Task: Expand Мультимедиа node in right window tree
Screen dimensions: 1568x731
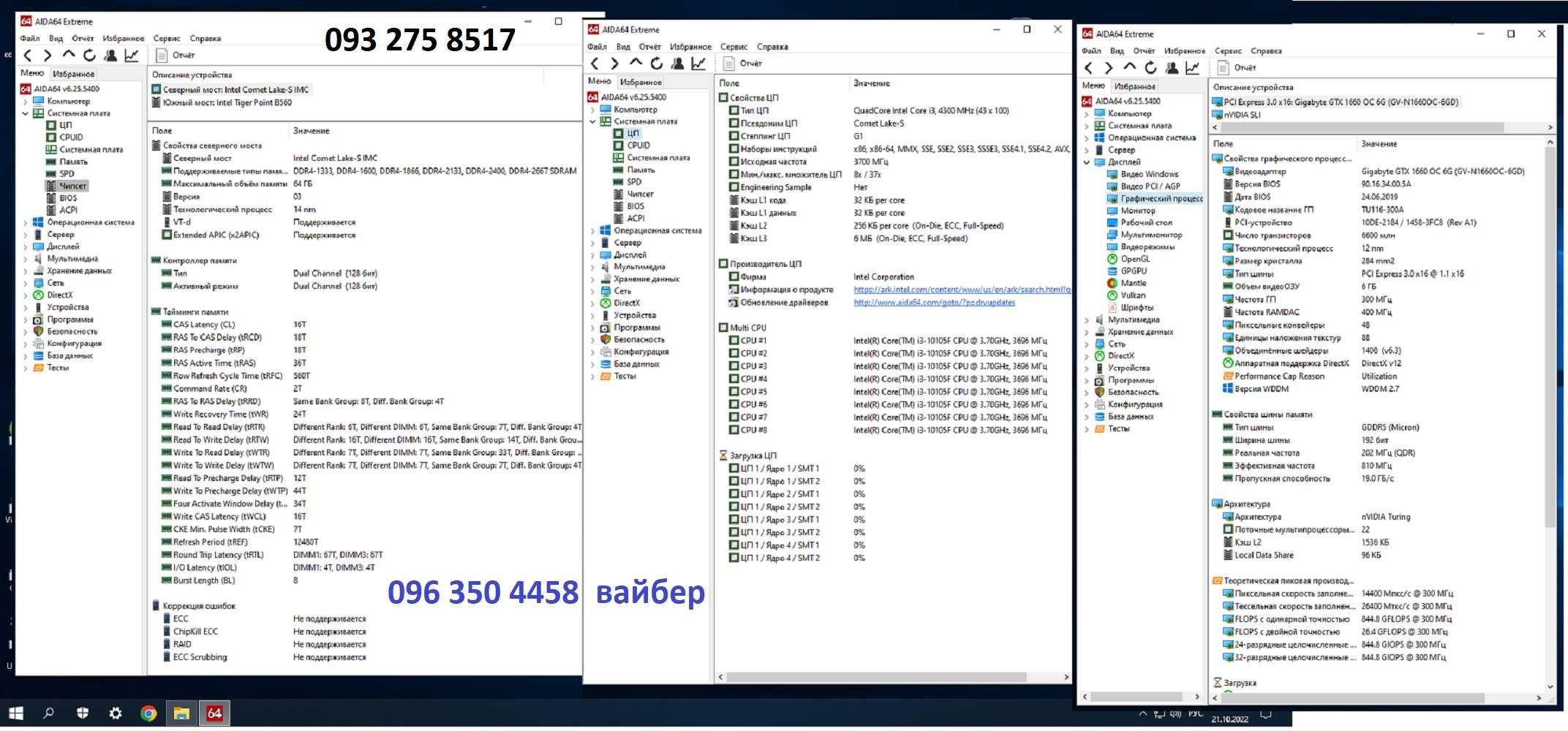Action: (x=1087, y=320)
